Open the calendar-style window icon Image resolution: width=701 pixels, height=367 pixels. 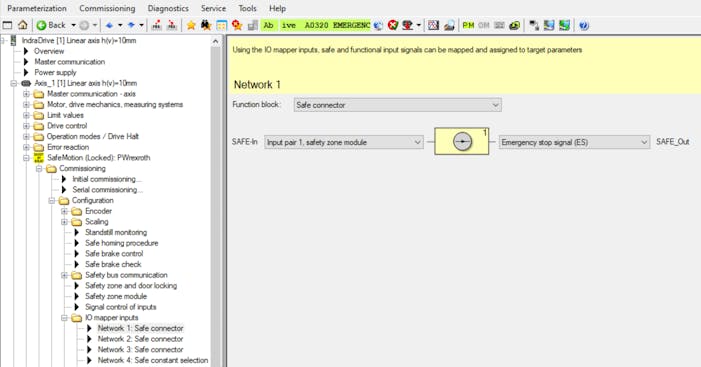[x=221, y=25]
